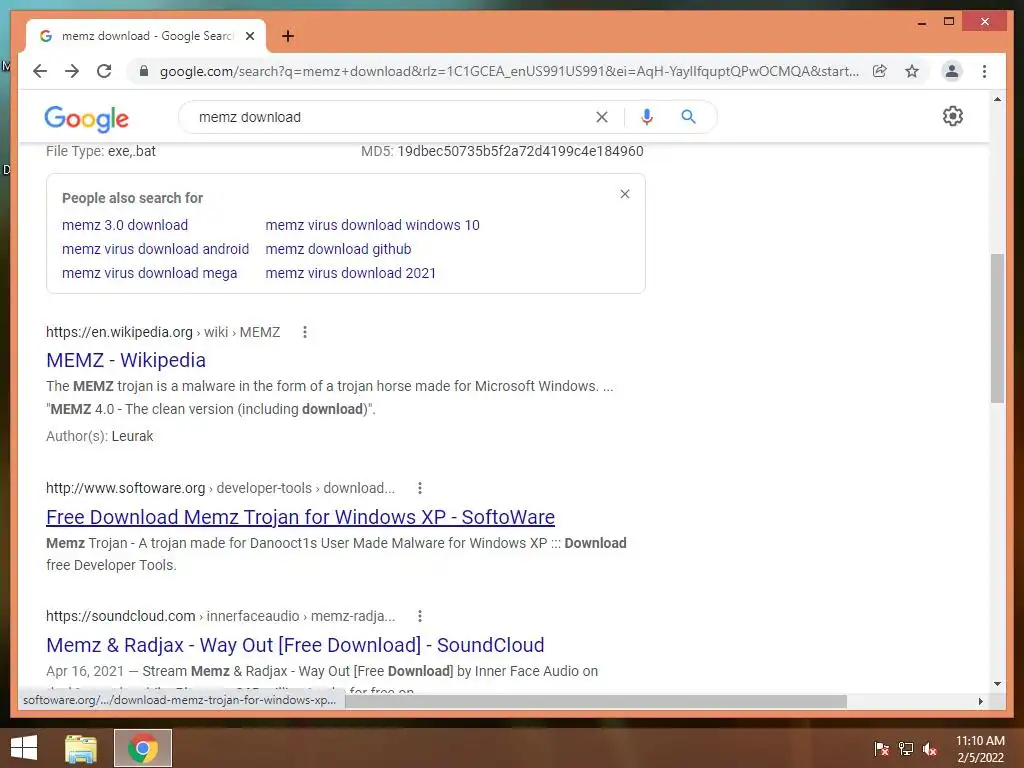Search memz virus download mega
The height and width of the screenshot is (768, 1024).
[150, 273]
